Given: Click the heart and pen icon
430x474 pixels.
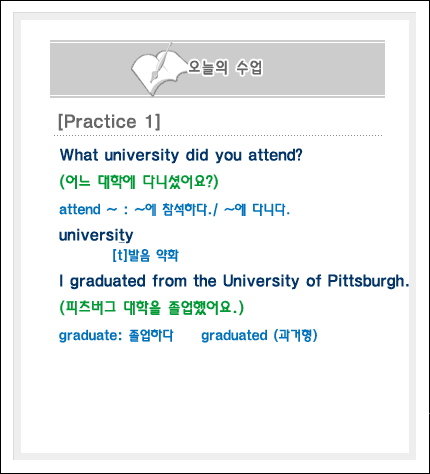Looking at the screenshot, I should (157, 69).
